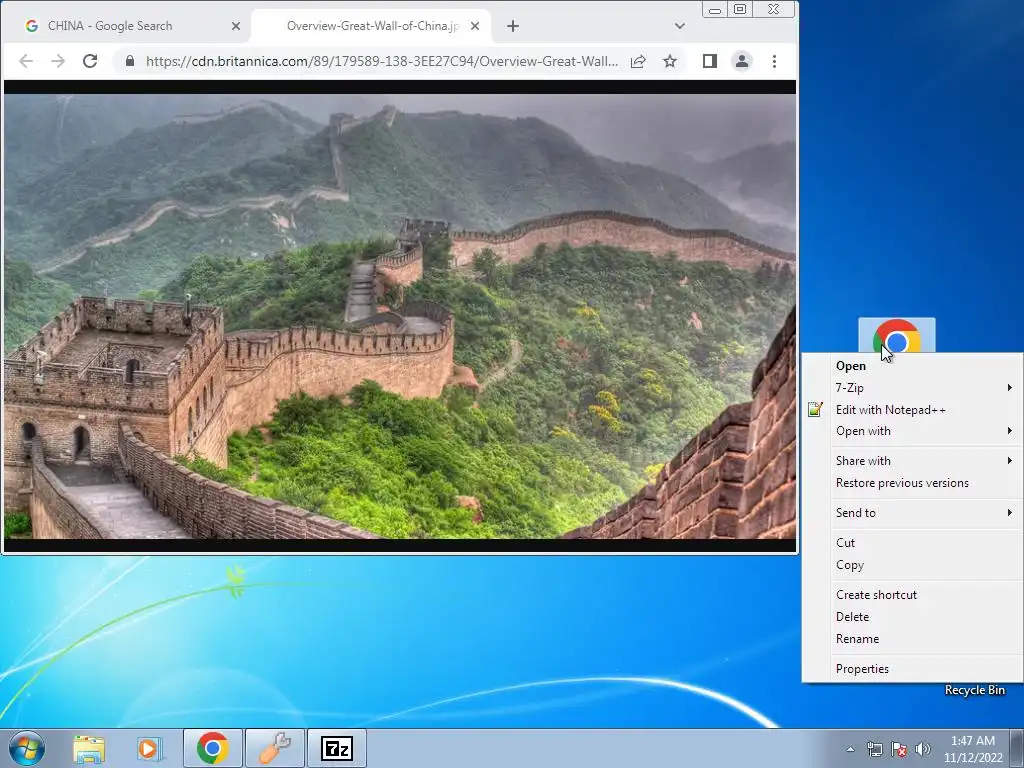
Task: Go back using Chrome's back arrow
Action: 26,61
